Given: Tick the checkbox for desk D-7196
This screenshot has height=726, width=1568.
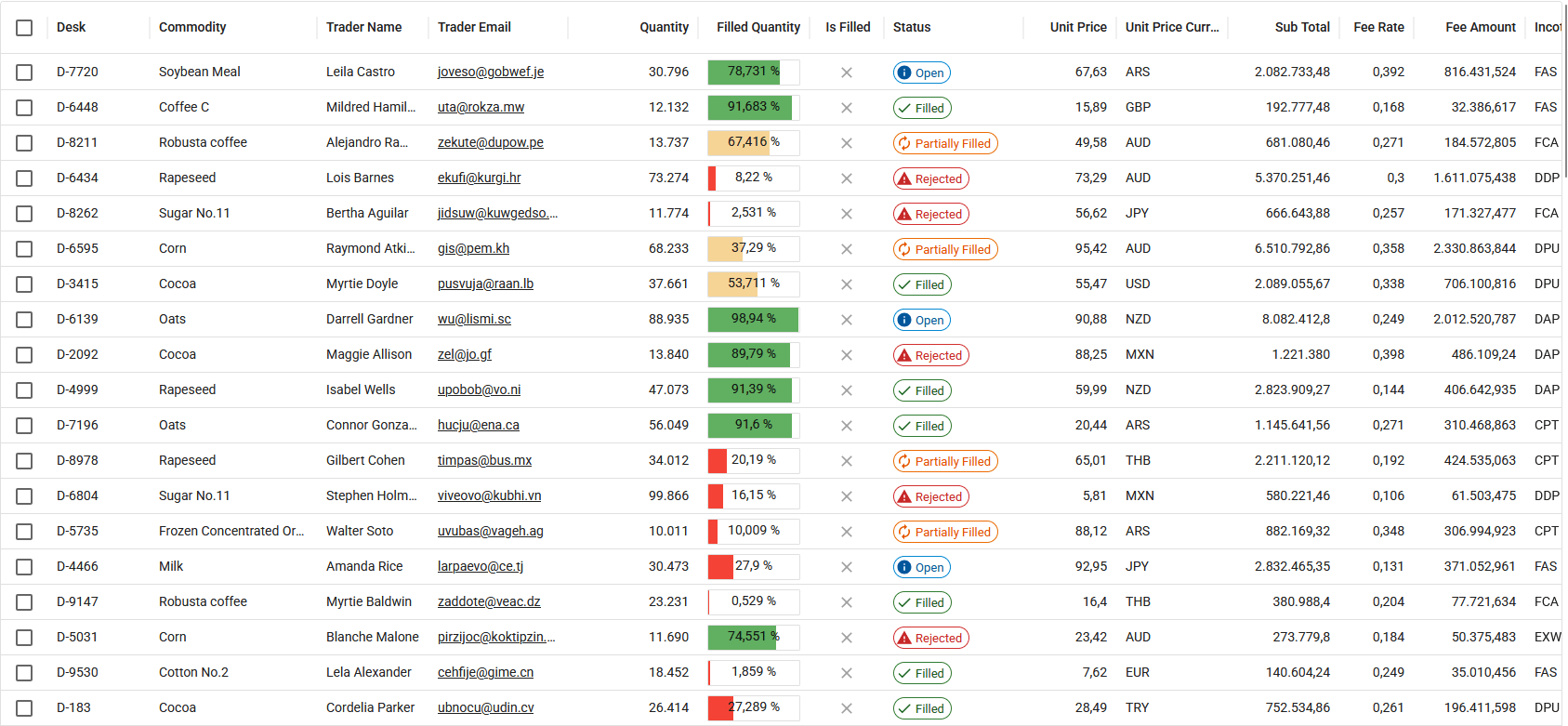Looking at the screenshot, I should (x=24, y=426).
